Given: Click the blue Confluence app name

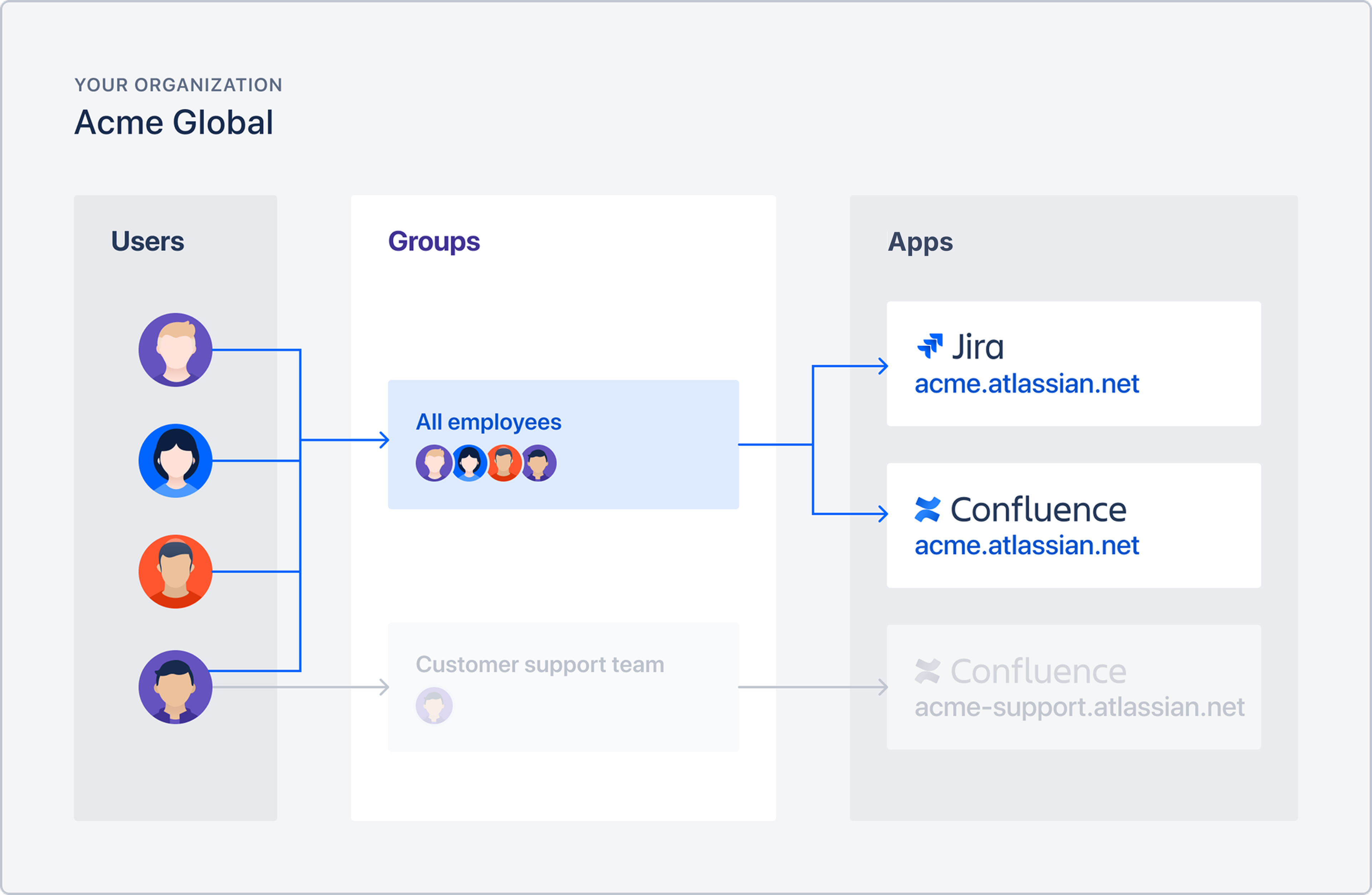Looking at the screenshot, I should point(1038,509).
